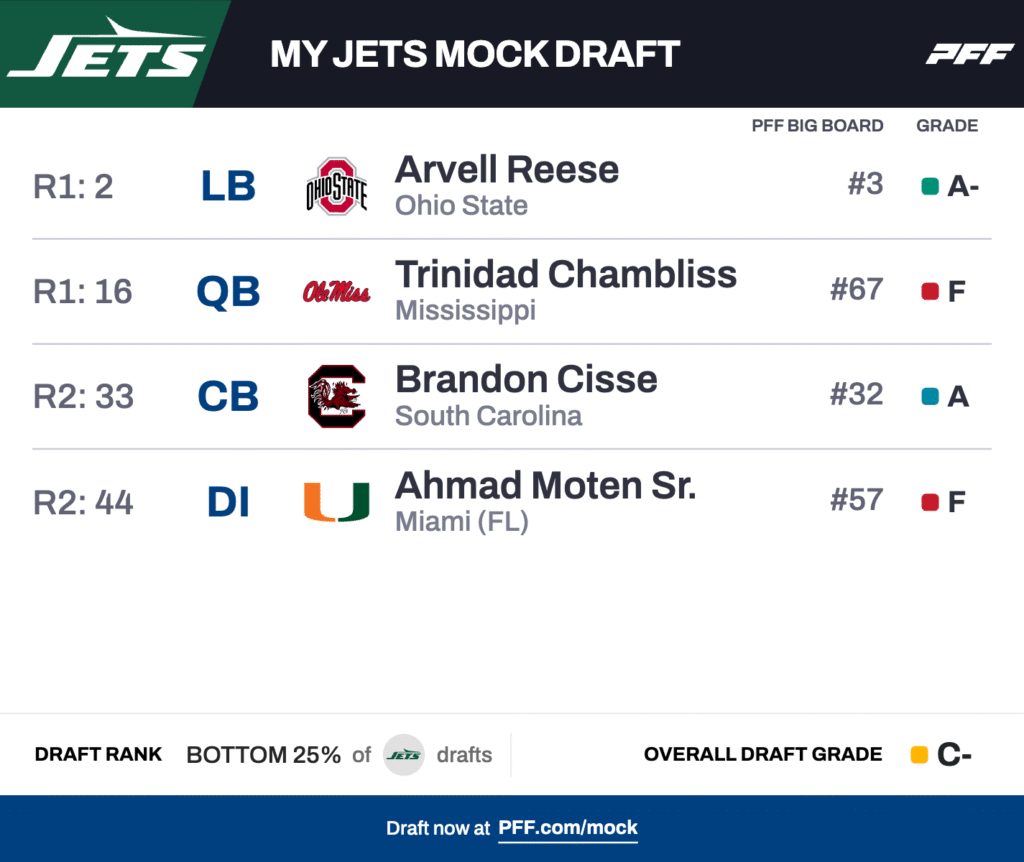1024x862 pixels.
Task: Click the green A- grade swatch
Action: (x=930, y=186)
